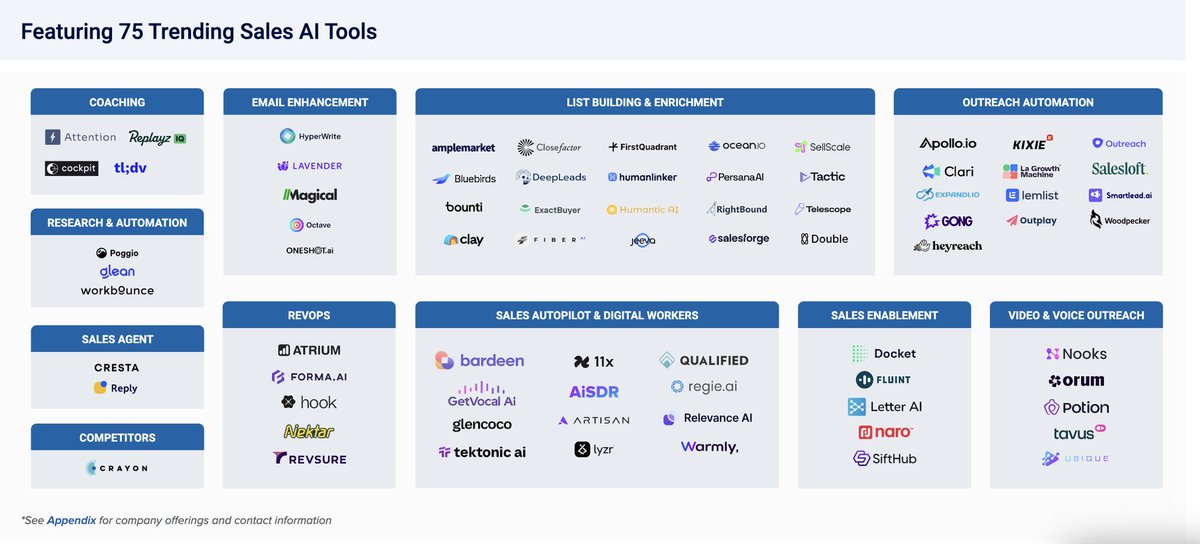Click the Reply logo under Sales Agent

point(116,388)
